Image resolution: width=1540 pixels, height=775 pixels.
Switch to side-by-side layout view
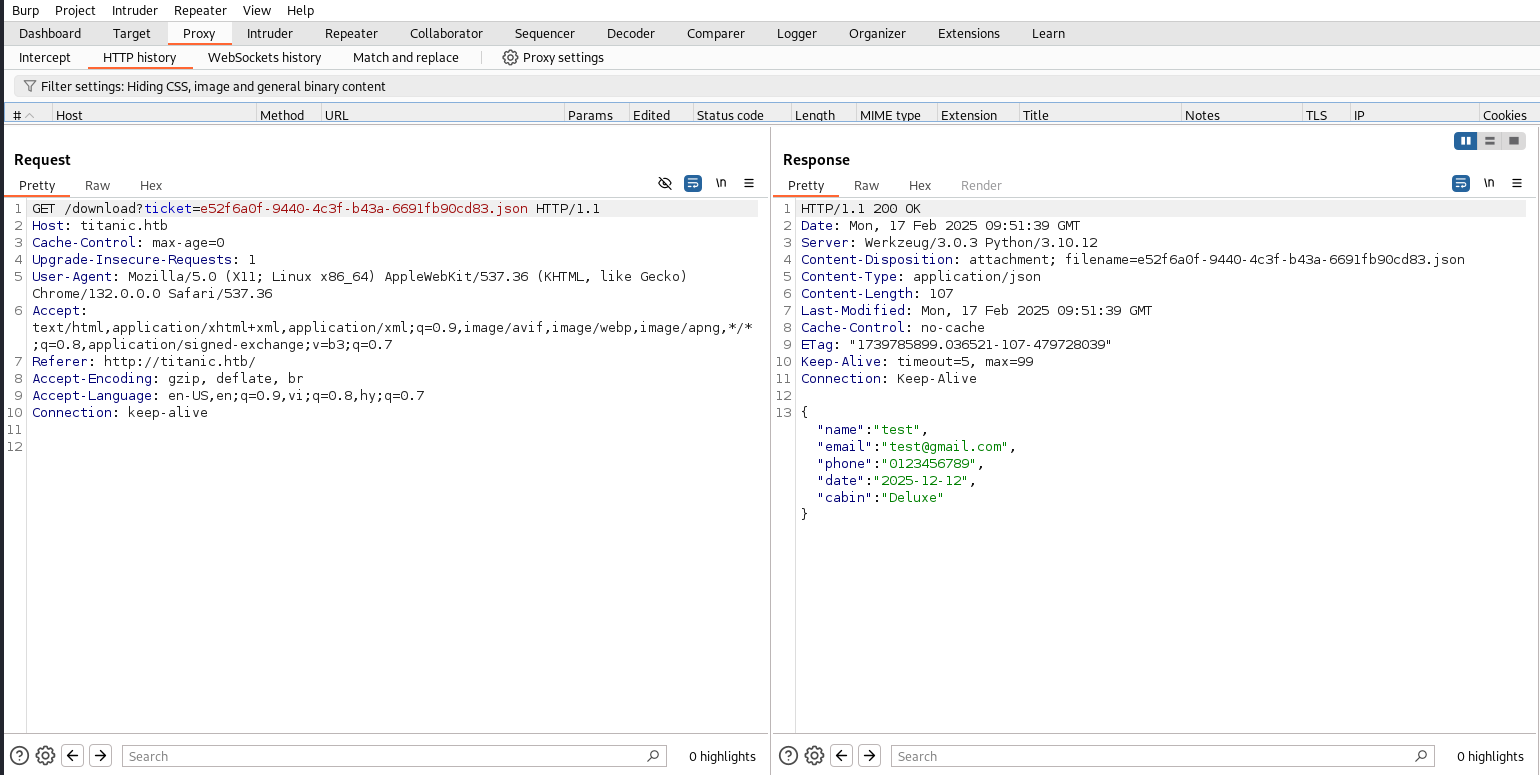point(1466,141)
